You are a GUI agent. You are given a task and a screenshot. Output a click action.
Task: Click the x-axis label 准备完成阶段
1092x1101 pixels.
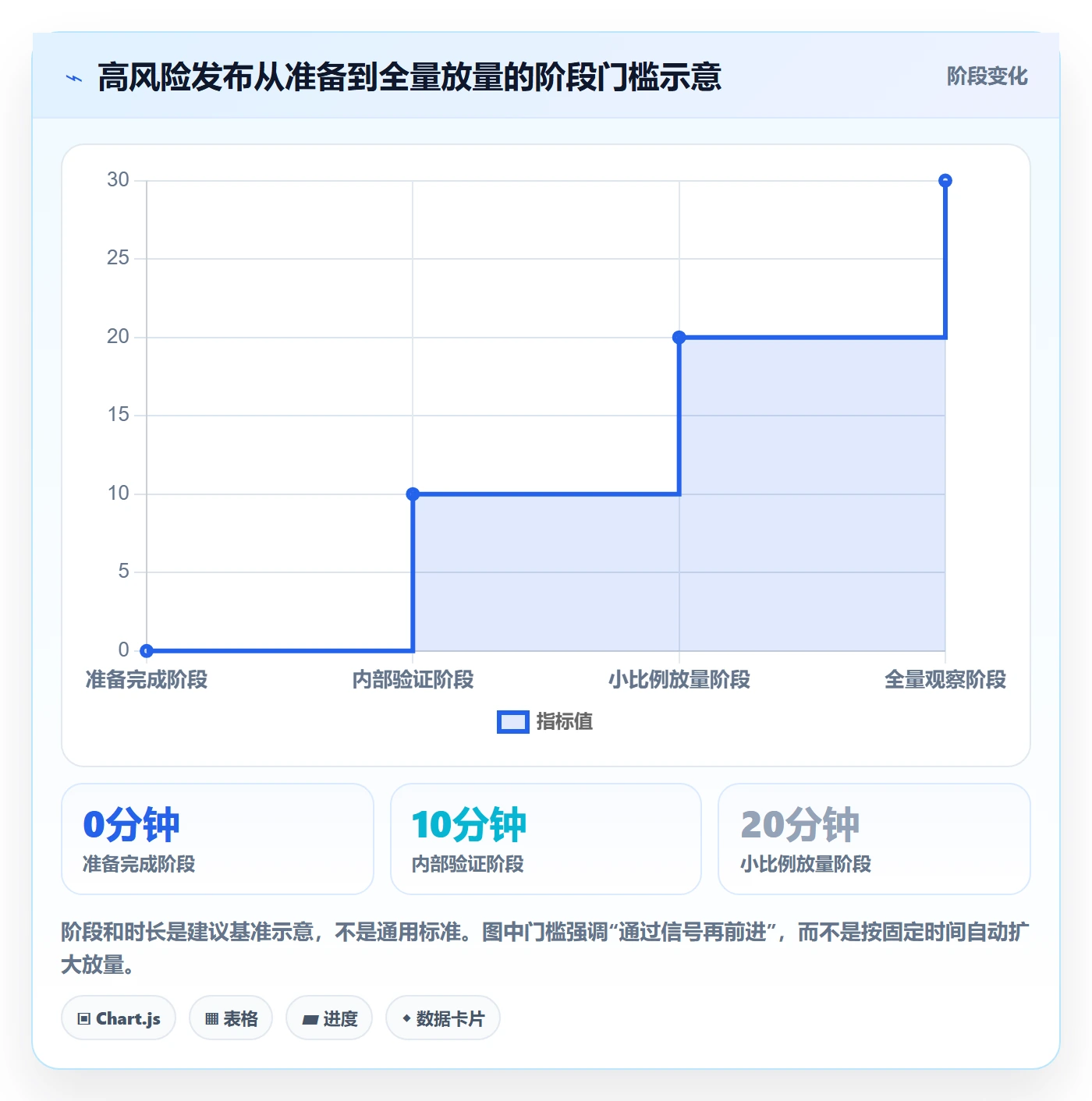point(147,680)
